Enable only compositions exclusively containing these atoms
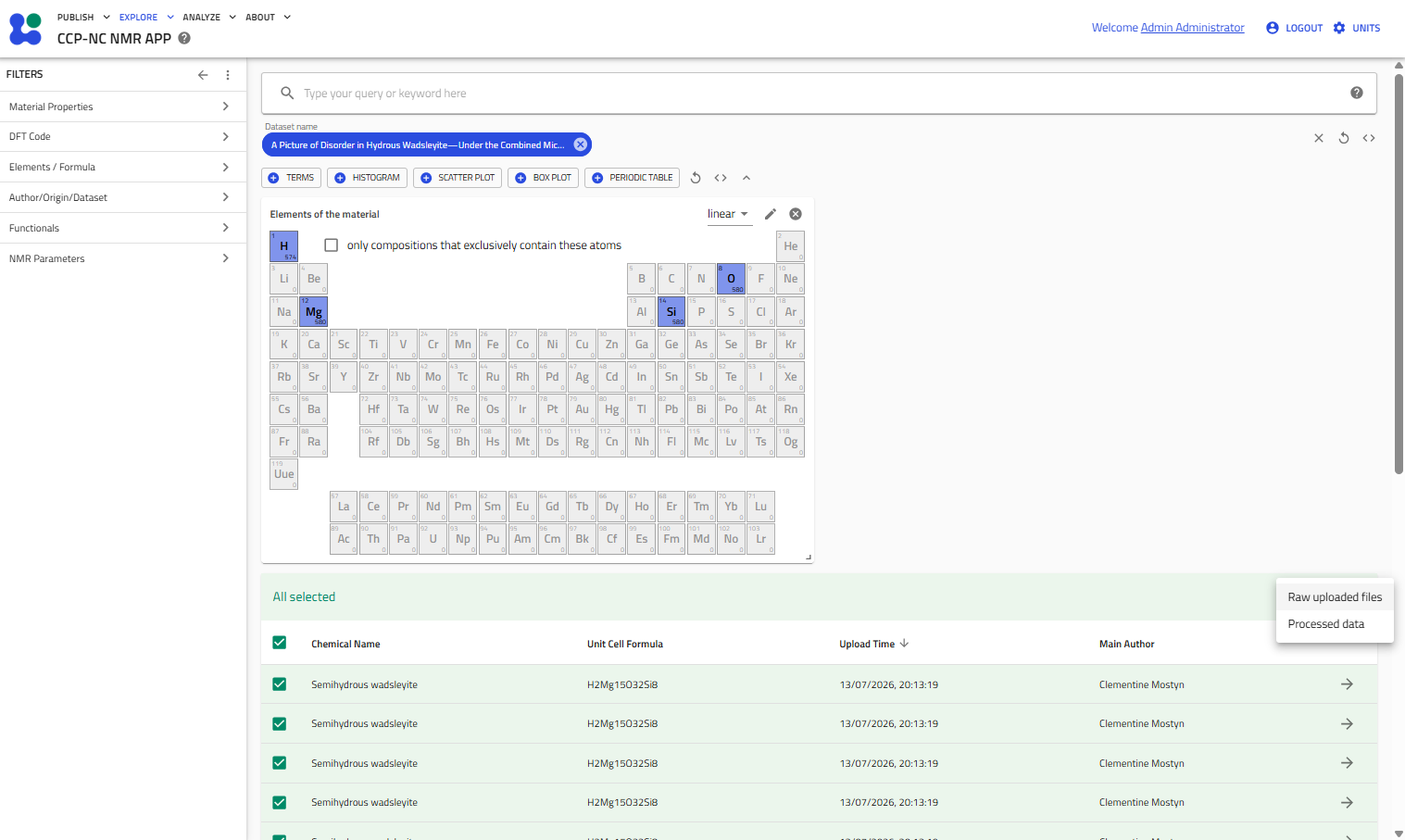This screenshot has height=840, width=1405. 331,245
